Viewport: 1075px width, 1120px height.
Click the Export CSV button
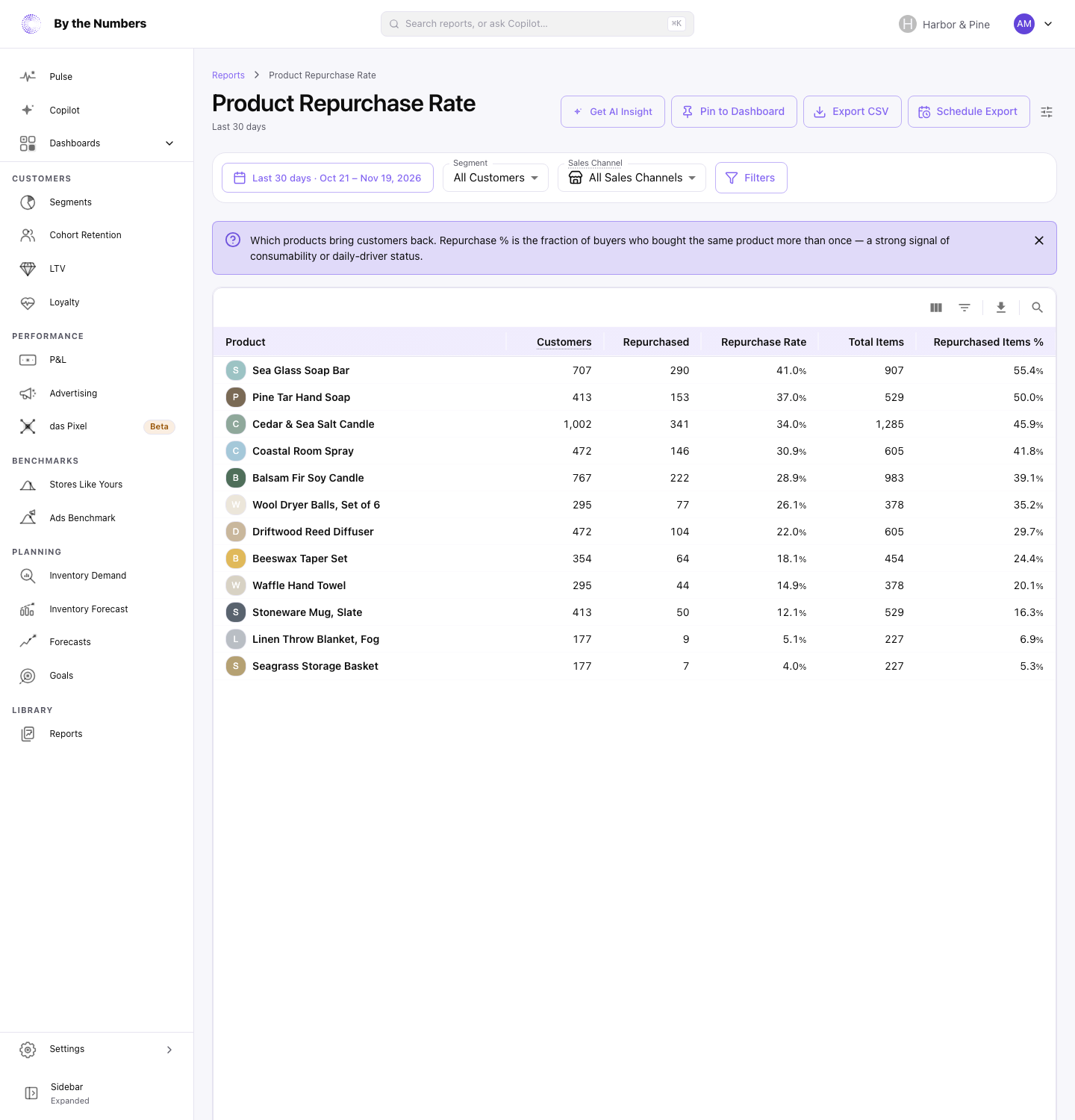point(853,112)
